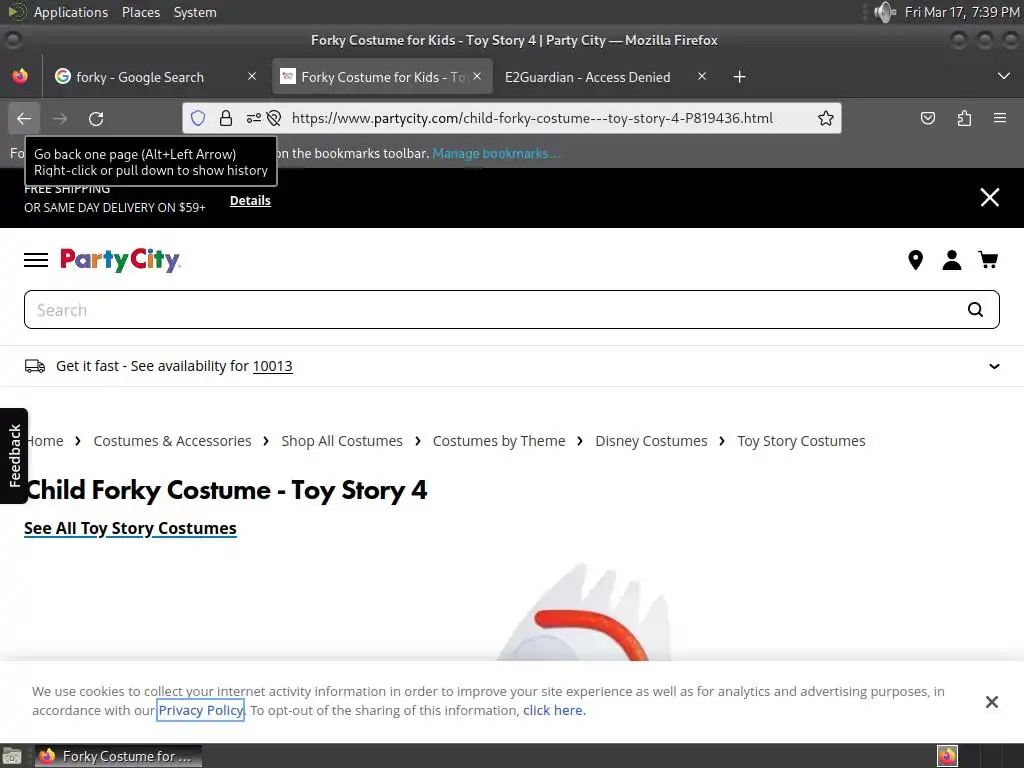The width and height of the screenshot is (1024, 768).
Task: Save page to Pocket
Action: pos(927,118)
